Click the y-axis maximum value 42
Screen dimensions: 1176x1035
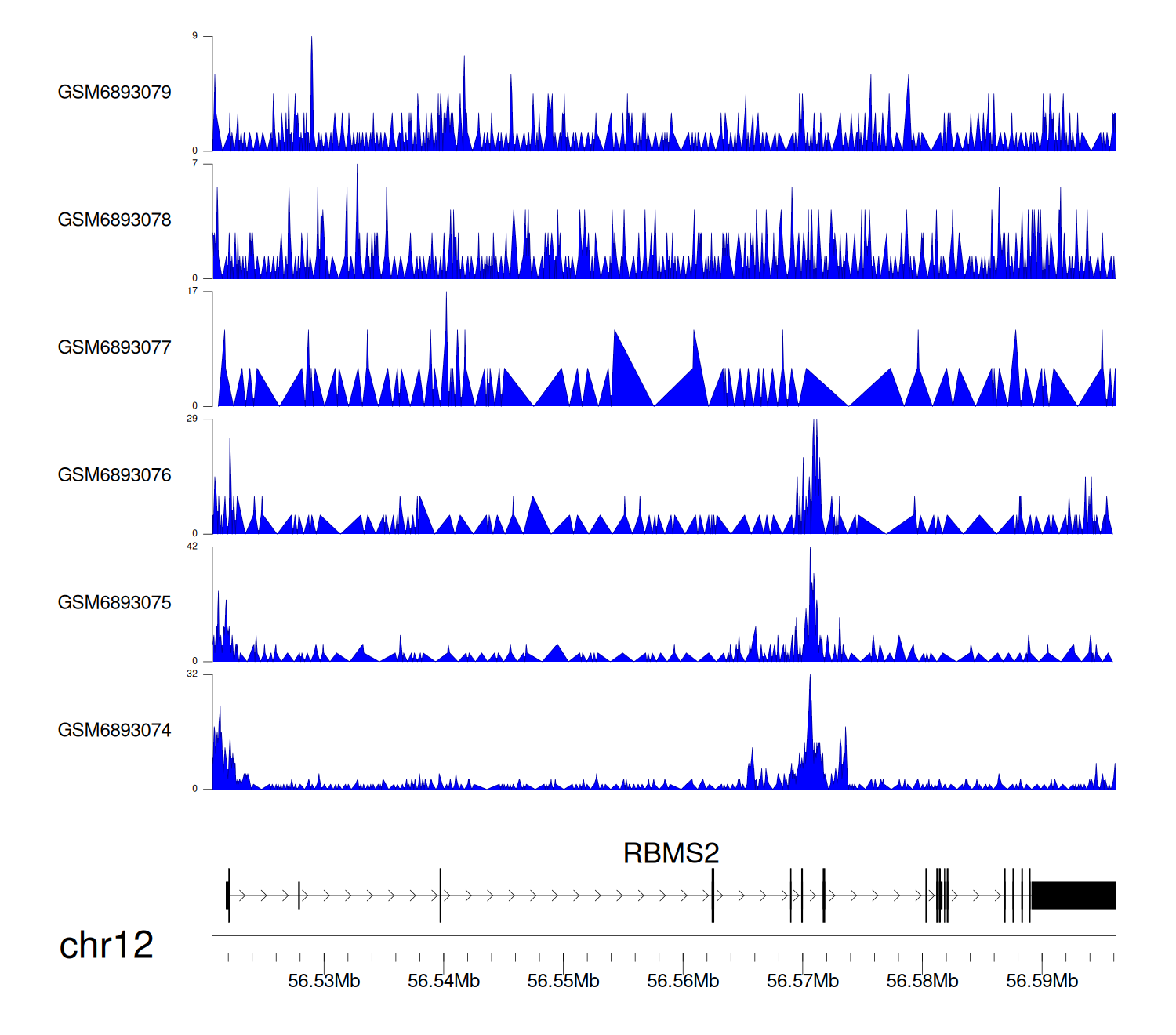point(192,547)
